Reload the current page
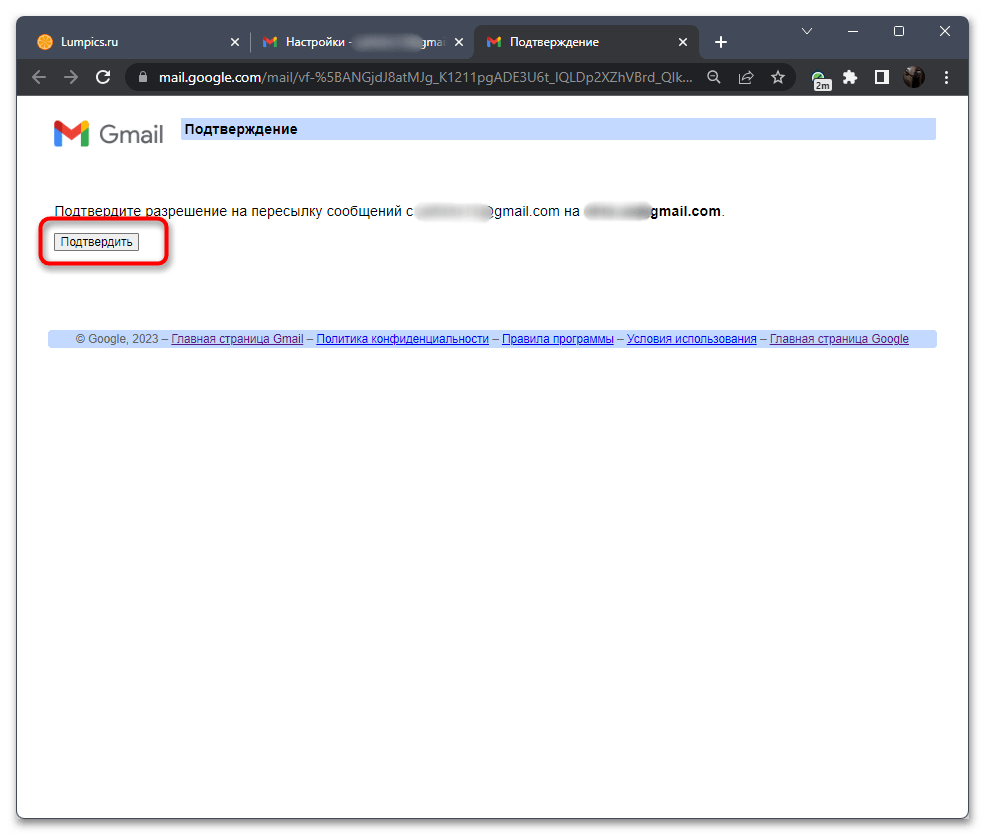This screenshot has height=835, width=985. coord(103,77)
